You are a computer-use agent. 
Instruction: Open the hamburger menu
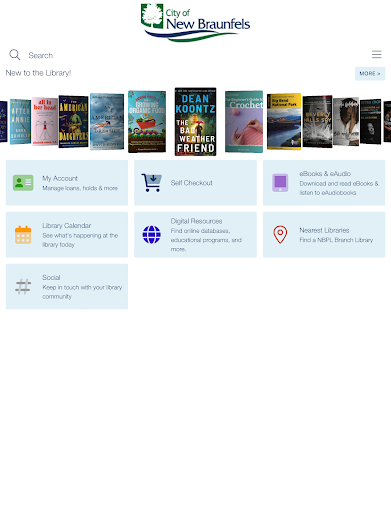coord(377,54)
